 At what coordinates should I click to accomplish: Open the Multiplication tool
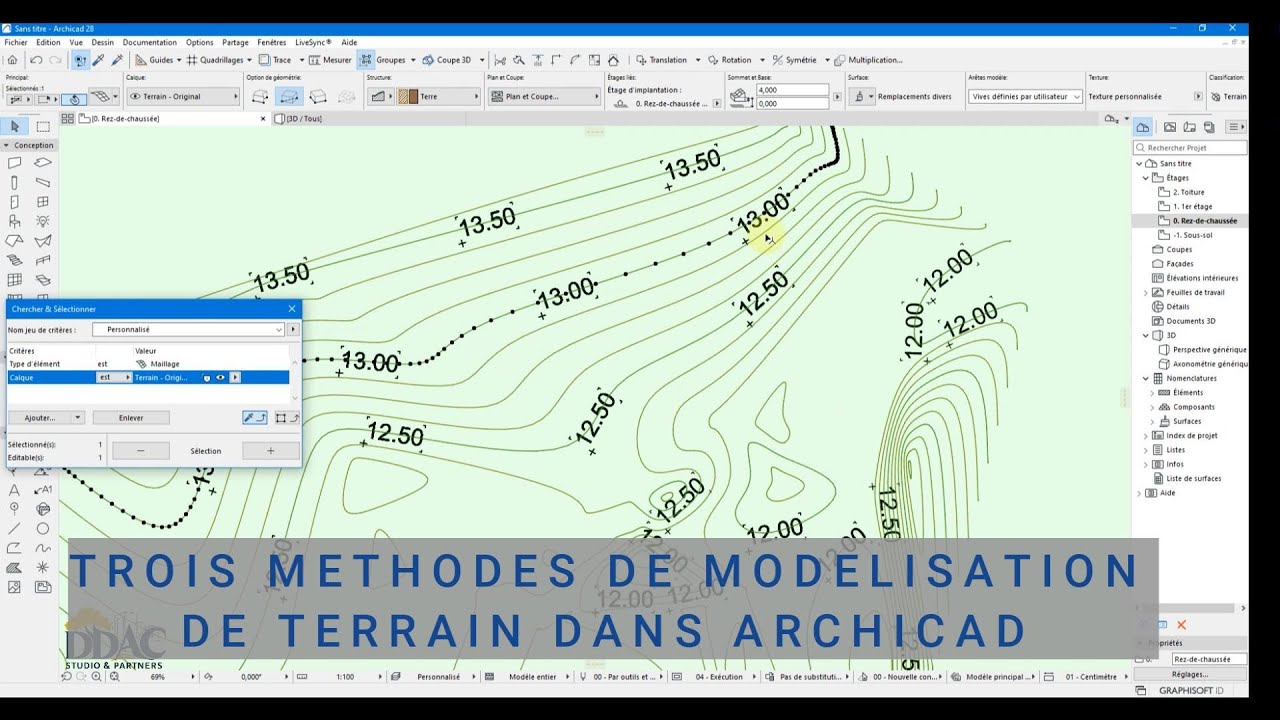pos(868,60)
